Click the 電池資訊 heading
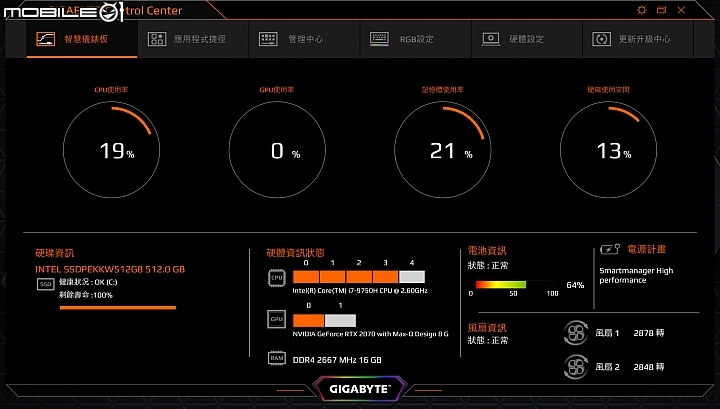The image size is (720, 409). click(487, 251)
